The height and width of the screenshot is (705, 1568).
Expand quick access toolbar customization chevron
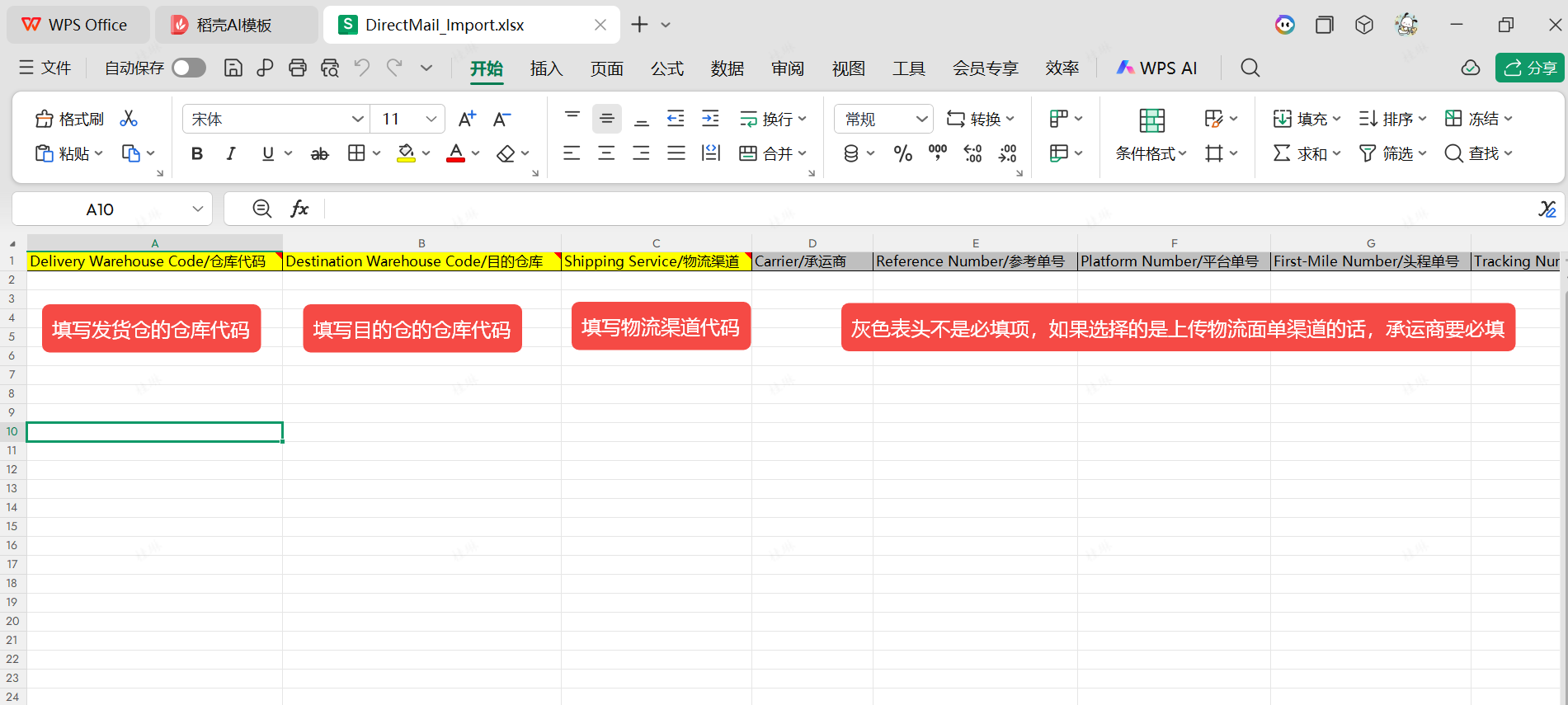point(426,68)
